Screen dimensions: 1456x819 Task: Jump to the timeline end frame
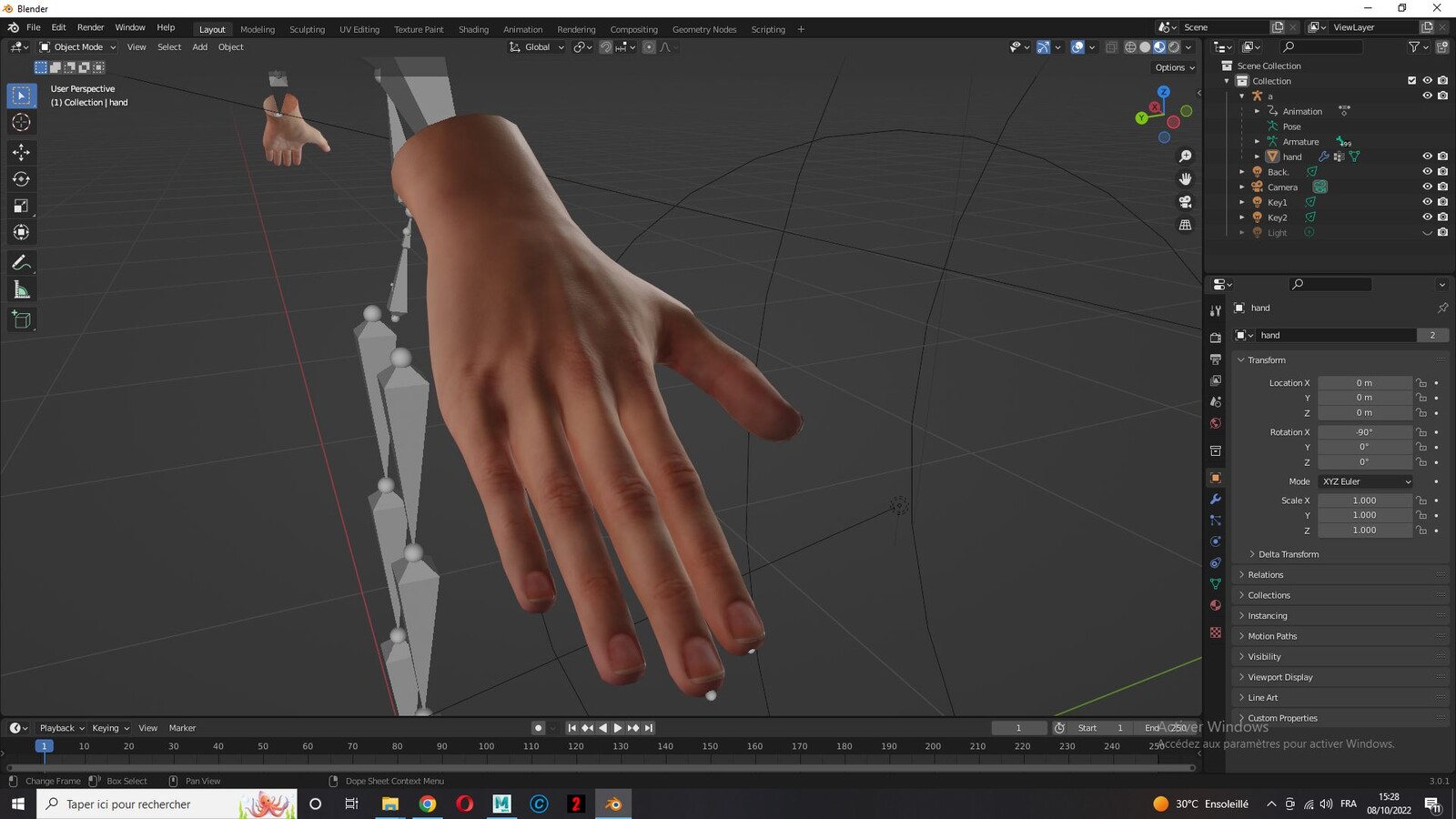point(649,728)
